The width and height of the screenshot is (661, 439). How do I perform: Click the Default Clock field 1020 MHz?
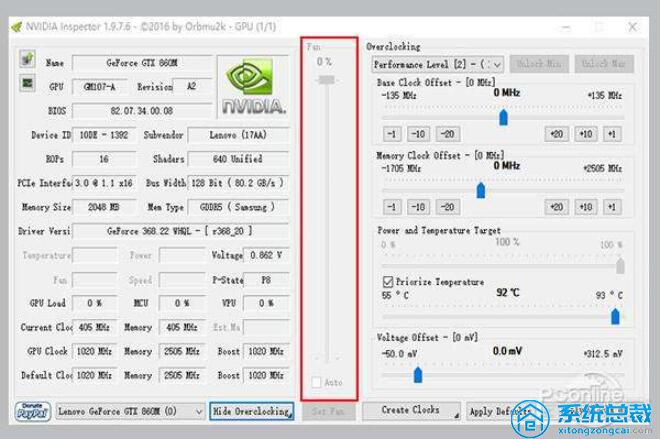(x=94, y=376)
